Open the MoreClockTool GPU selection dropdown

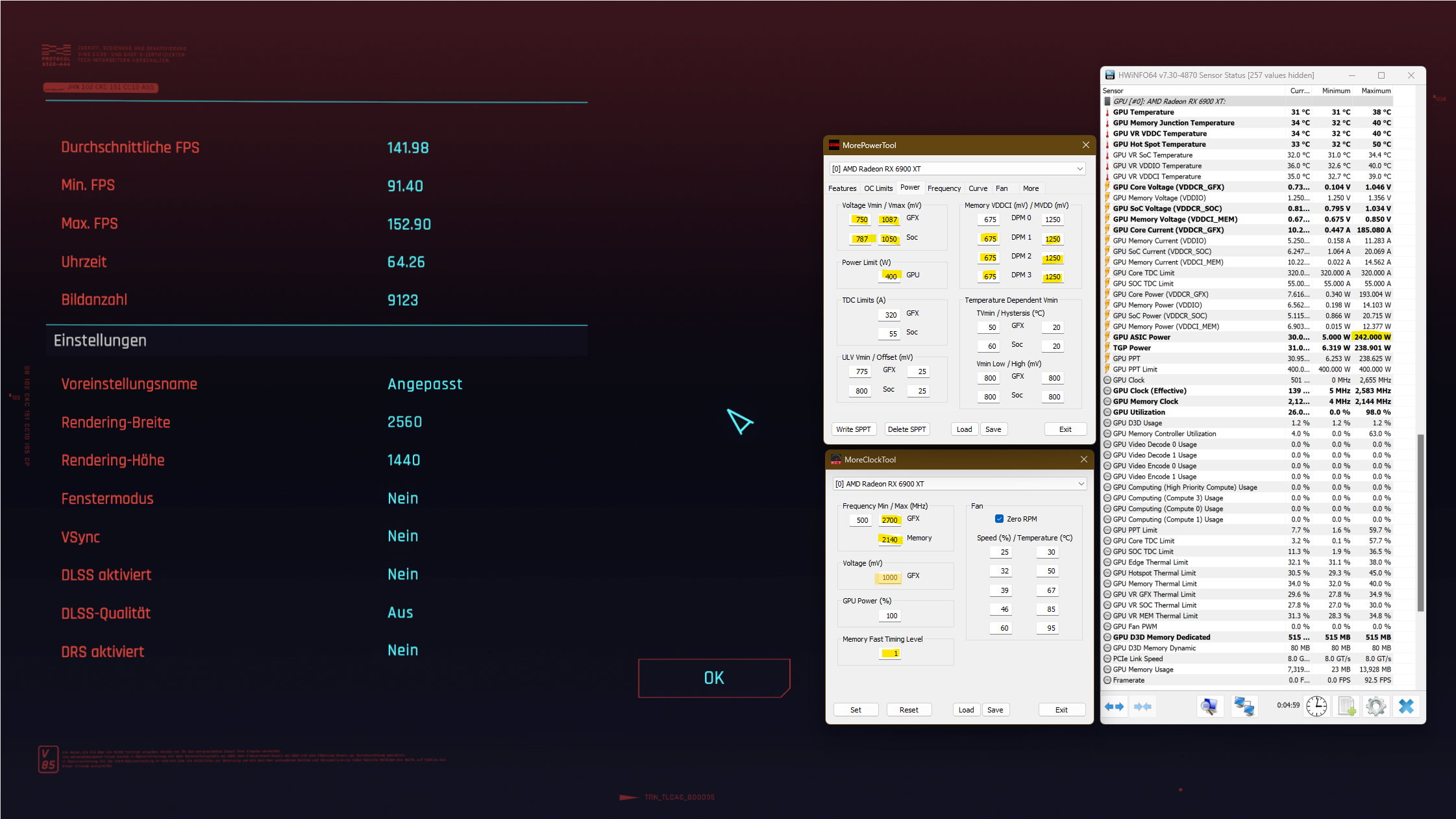coord(1081,484)
